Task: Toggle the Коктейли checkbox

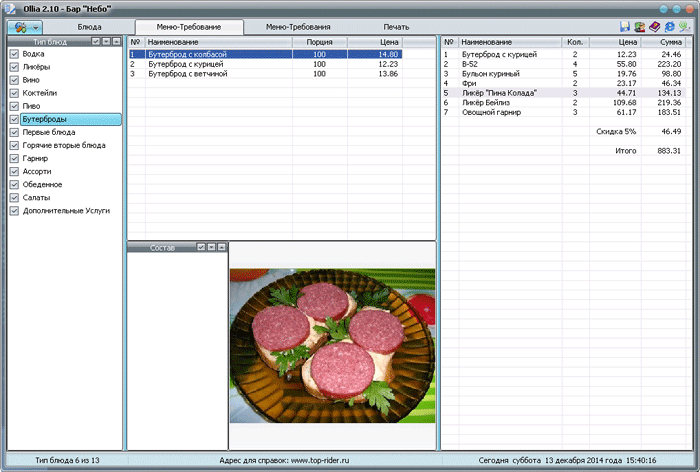Action: [x=14, y=93]
